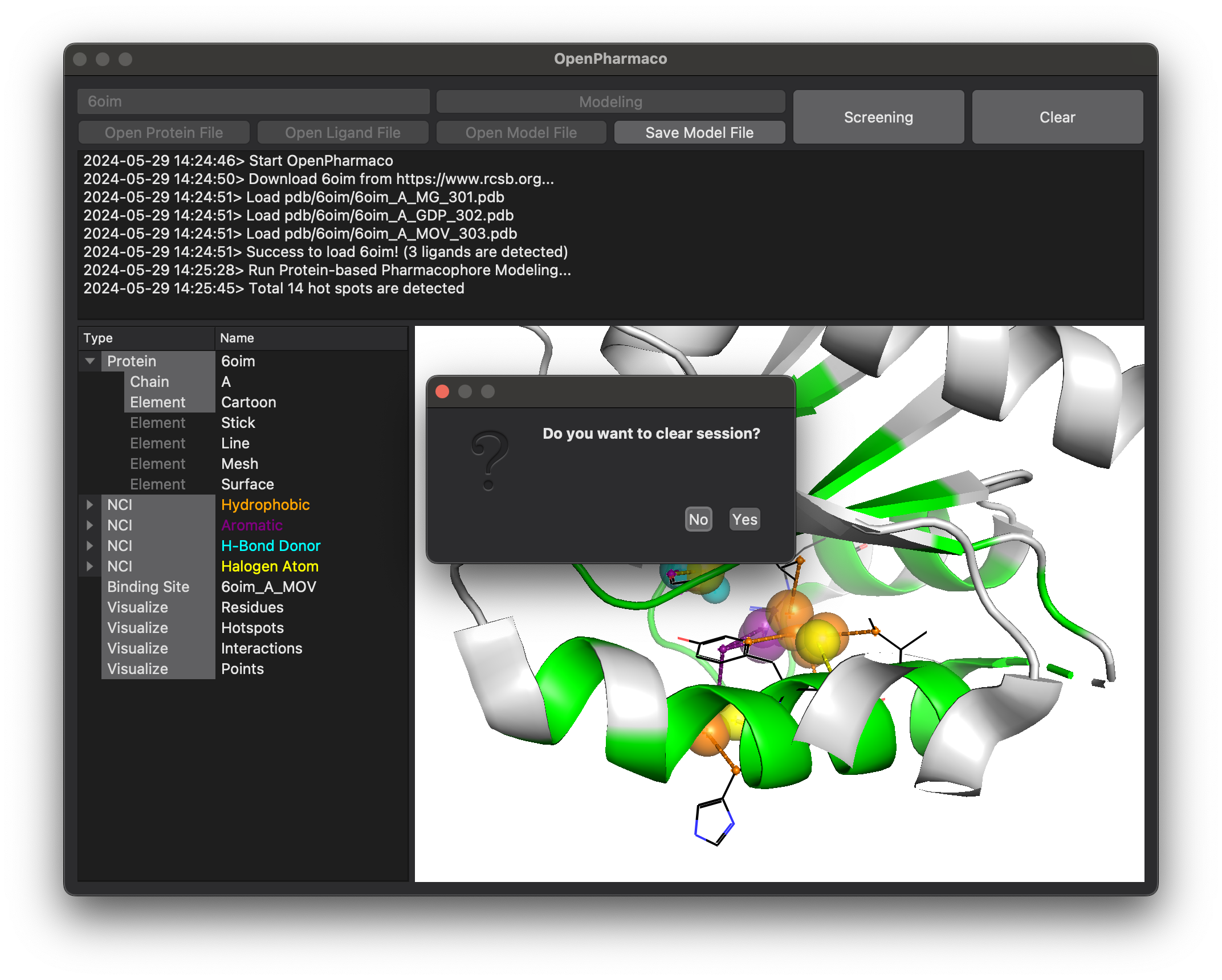Click the 'Success to load 6oim!' log line

point(325,251)
